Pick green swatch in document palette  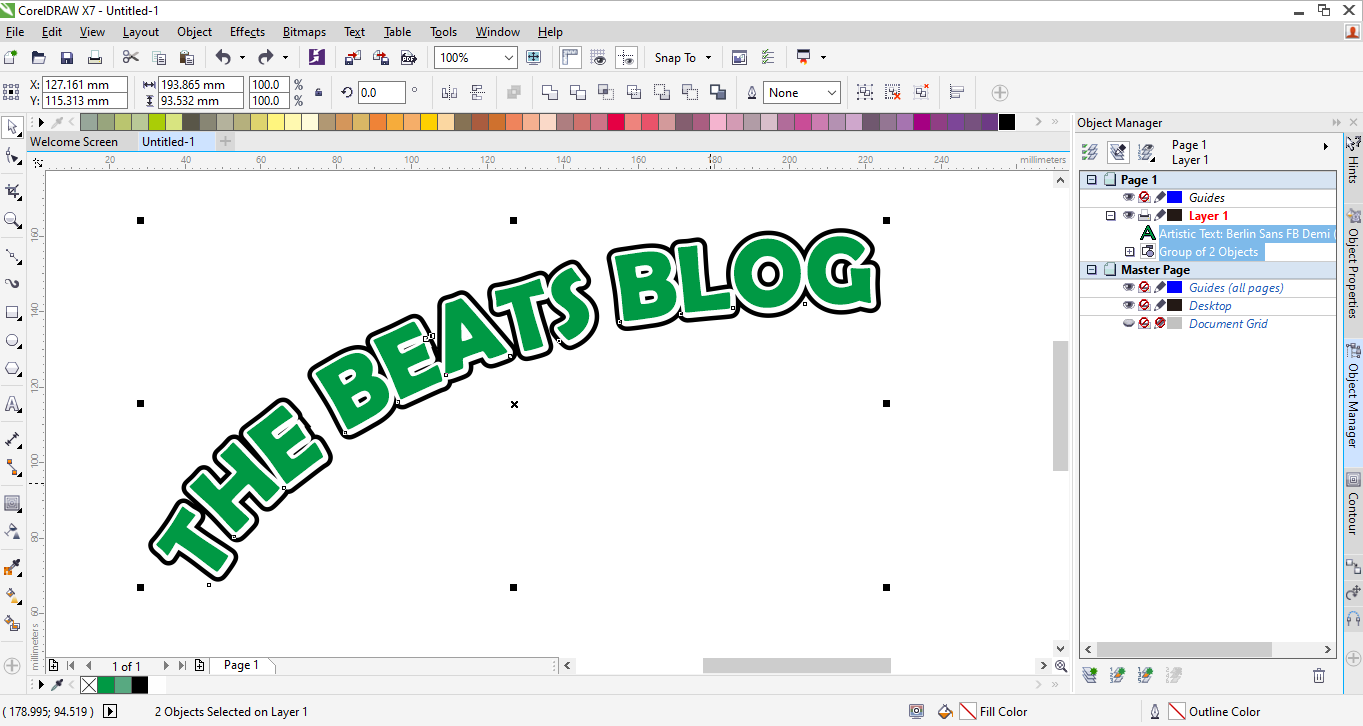(x=105, y=685)
